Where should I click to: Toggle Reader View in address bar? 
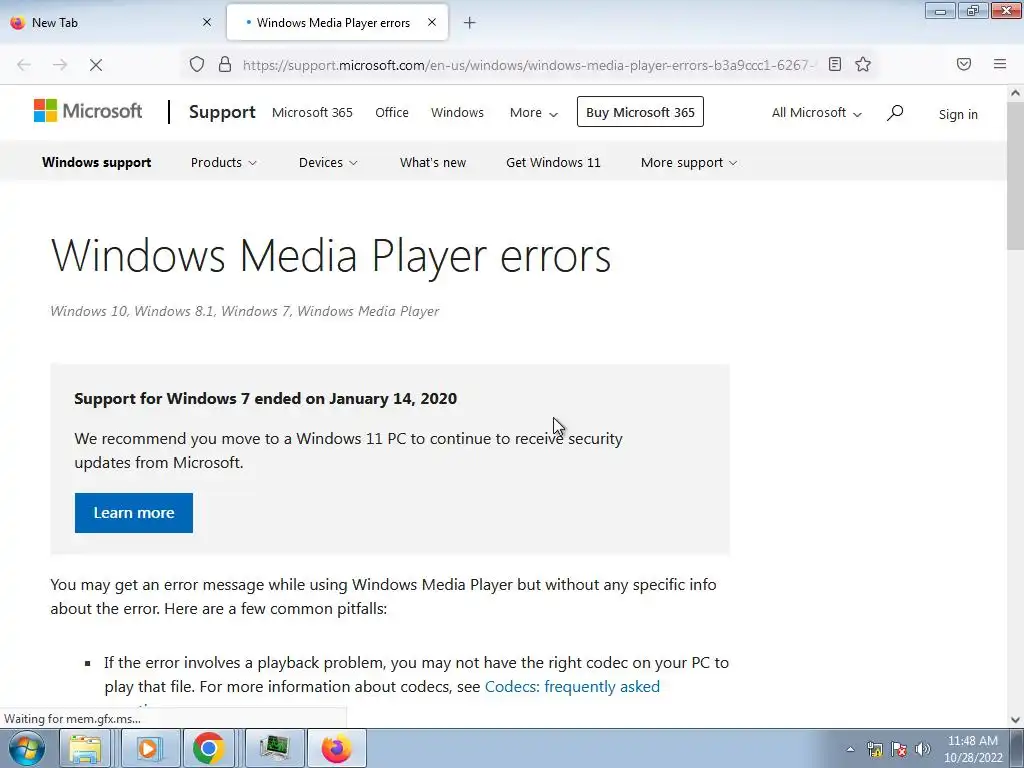(x=835, y=64)
